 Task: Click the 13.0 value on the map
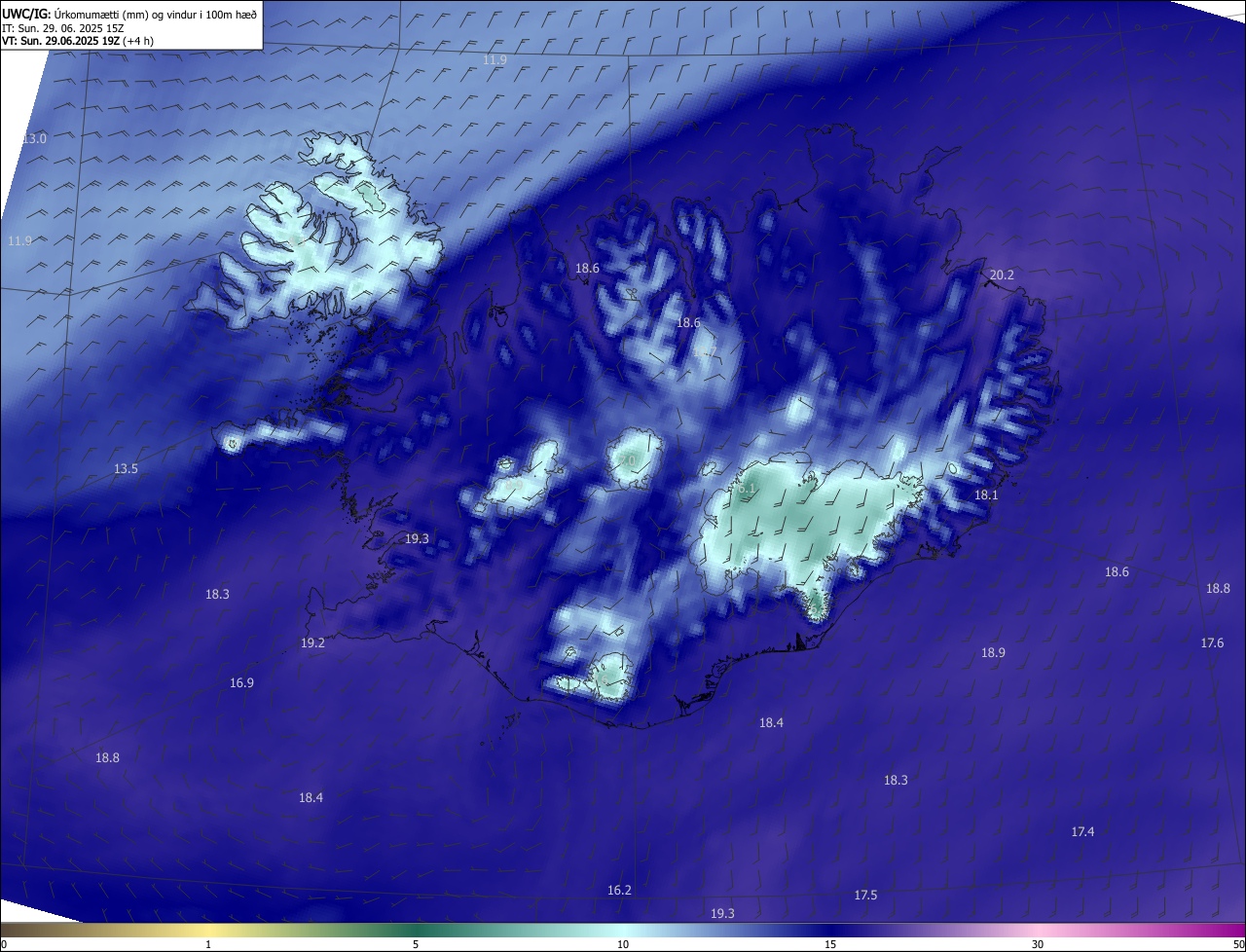pyautogui.click(x=34, y=139)
